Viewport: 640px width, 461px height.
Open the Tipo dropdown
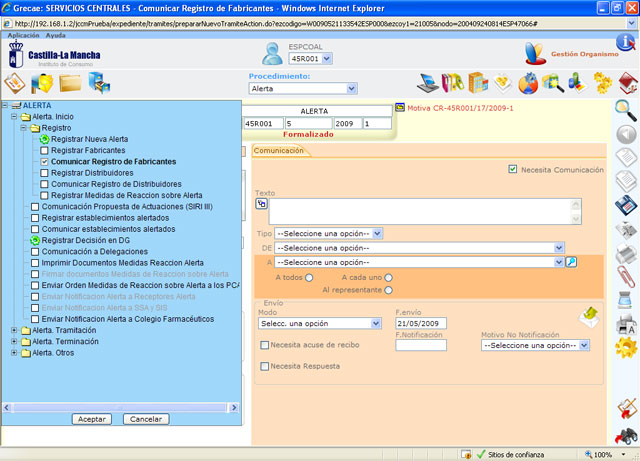point(329,234)
